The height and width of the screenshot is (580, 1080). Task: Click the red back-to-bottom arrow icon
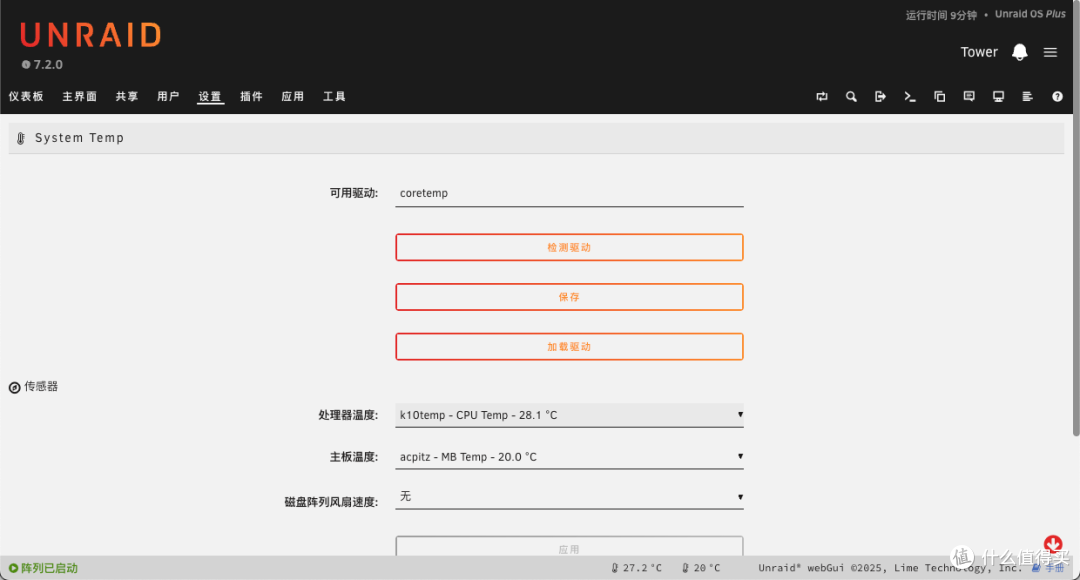point(1052,544)
